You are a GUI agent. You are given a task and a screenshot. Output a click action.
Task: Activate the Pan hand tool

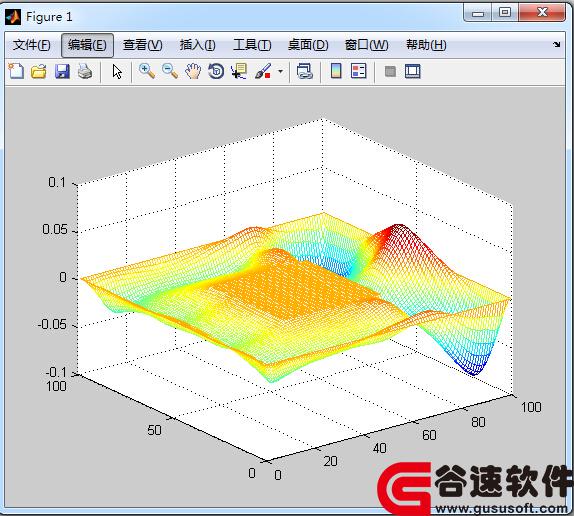pyautogui.click(x=193, y=71)
